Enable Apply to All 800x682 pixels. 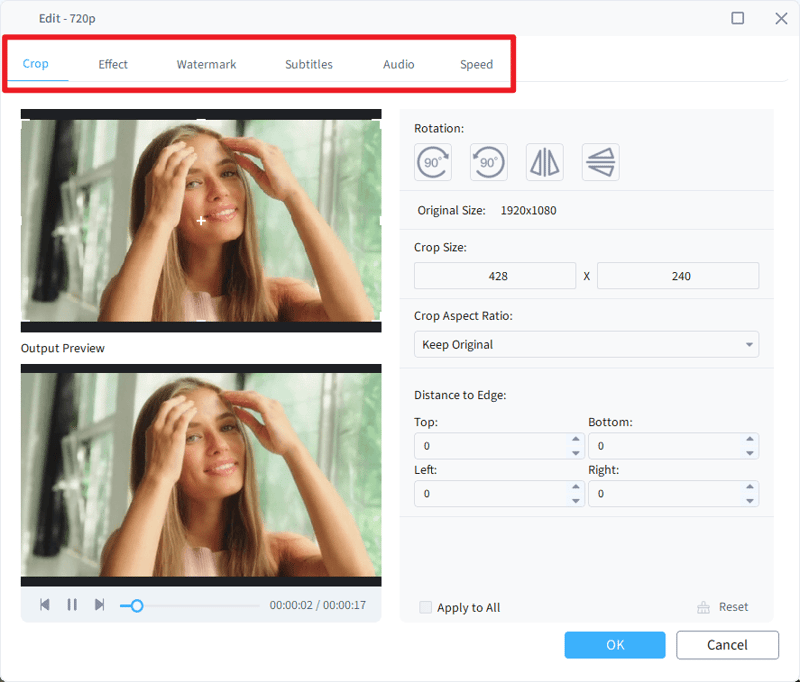pos(425,607)
